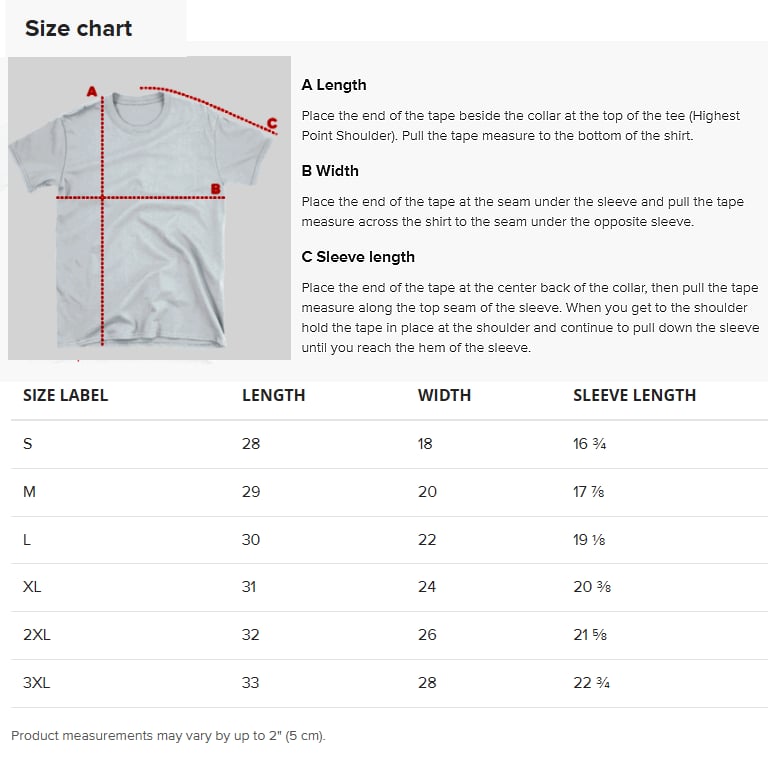Click the LENGTH column header
768x768 pixels.
(x=273, y=395)
